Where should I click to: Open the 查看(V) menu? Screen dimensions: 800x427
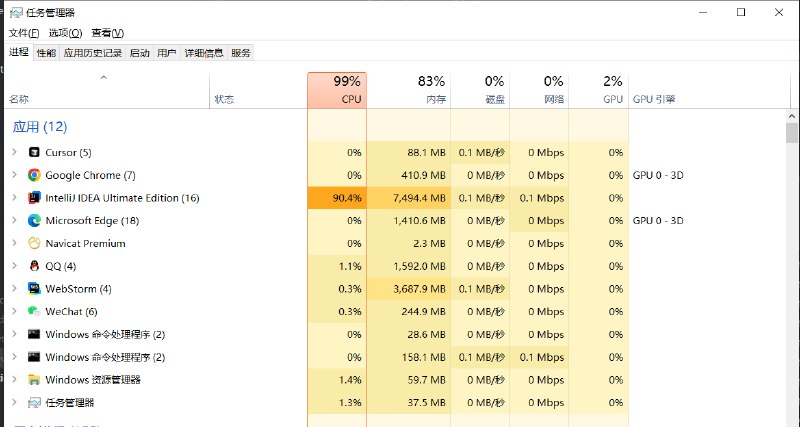click(x=108, y=33)
